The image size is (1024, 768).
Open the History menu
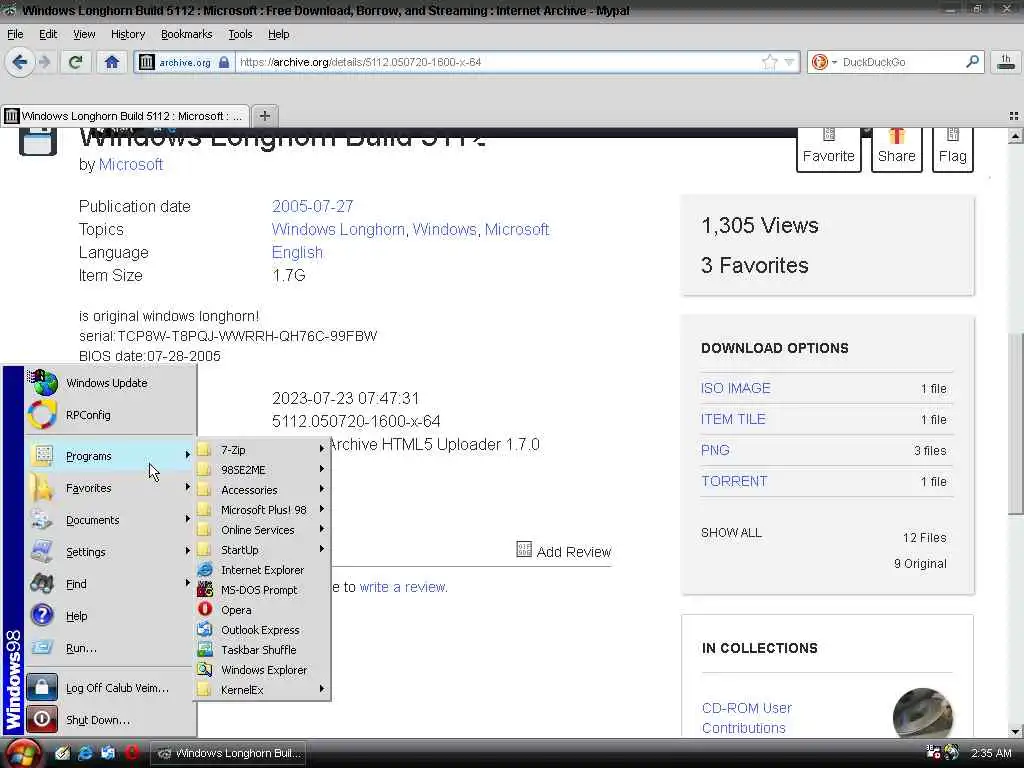coord(127,34)
